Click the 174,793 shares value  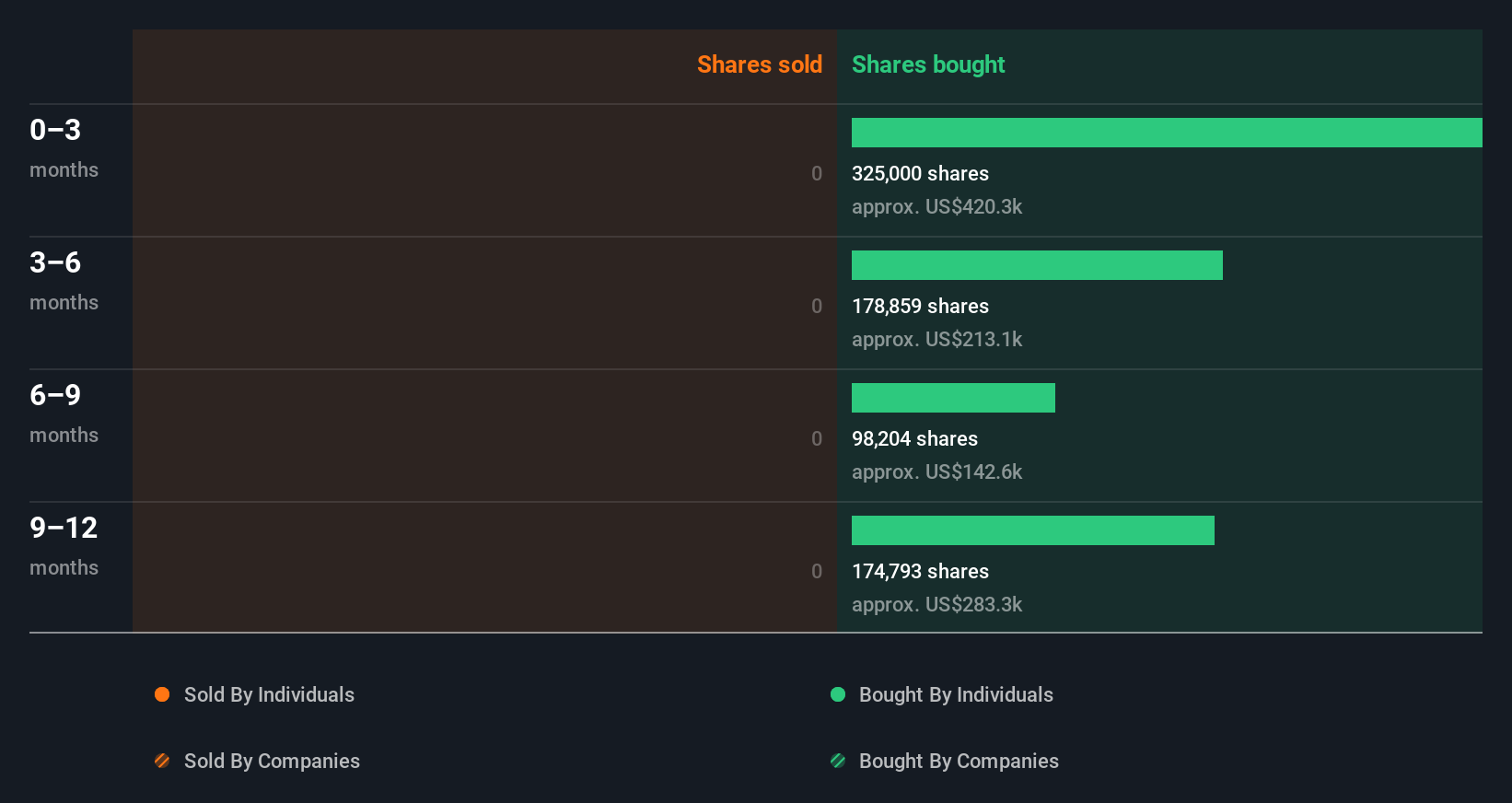(x=920, y=571)
